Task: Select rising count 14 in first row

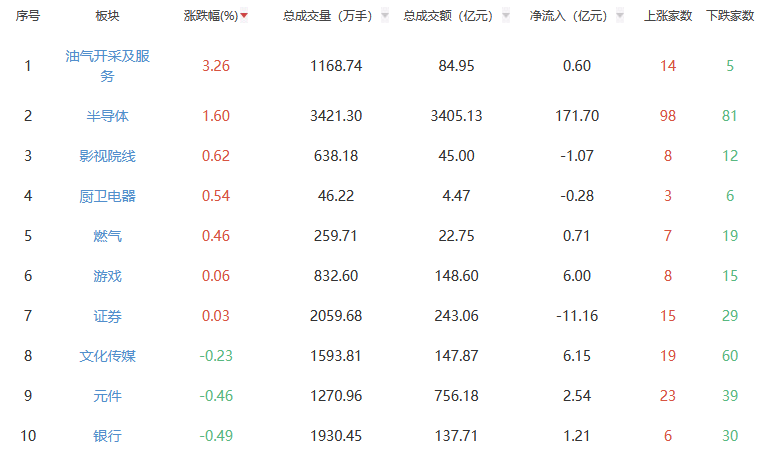Action: 668,66
